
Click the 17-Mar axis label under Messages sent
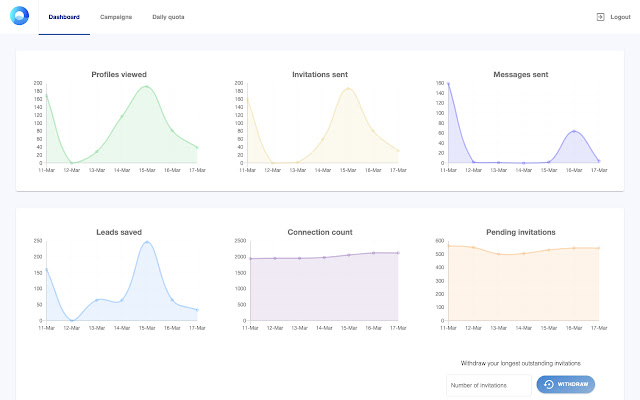(x=599, y=170)
